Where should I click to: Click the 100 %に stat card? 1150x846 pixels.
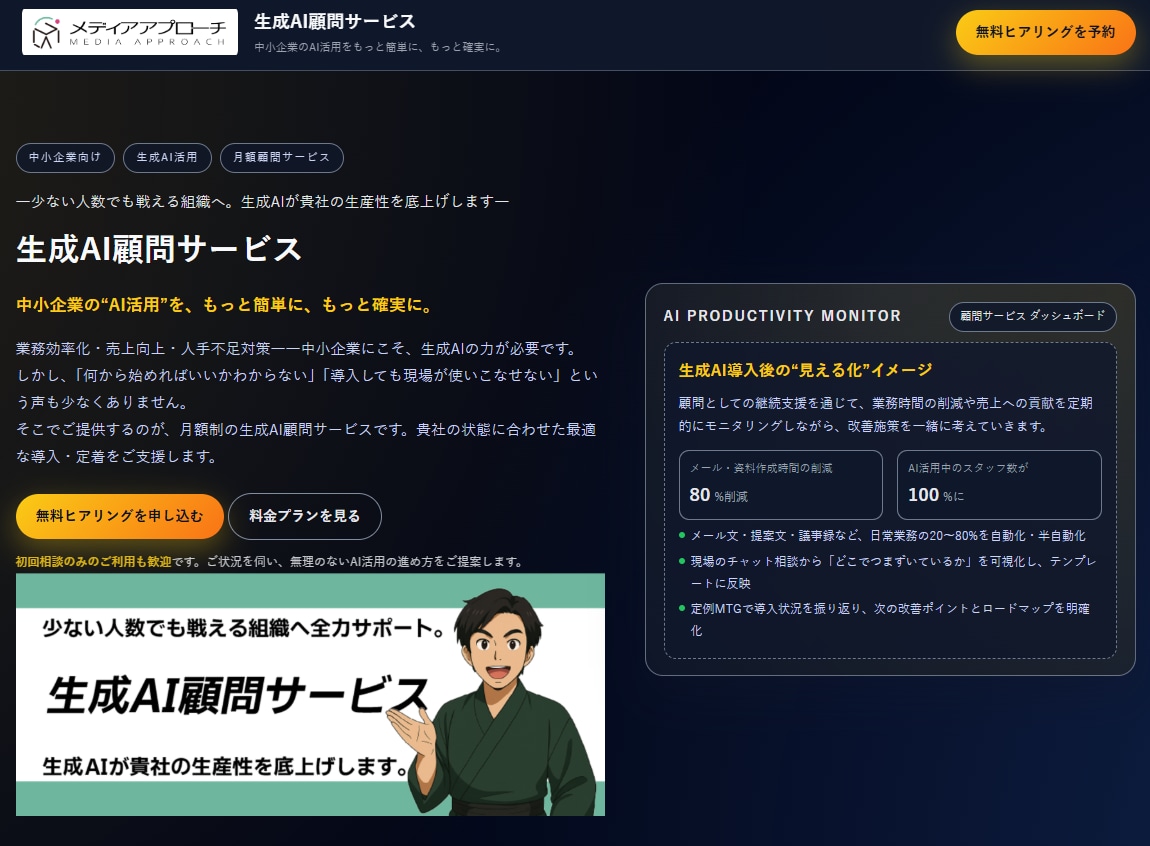(x=999, y=485)
